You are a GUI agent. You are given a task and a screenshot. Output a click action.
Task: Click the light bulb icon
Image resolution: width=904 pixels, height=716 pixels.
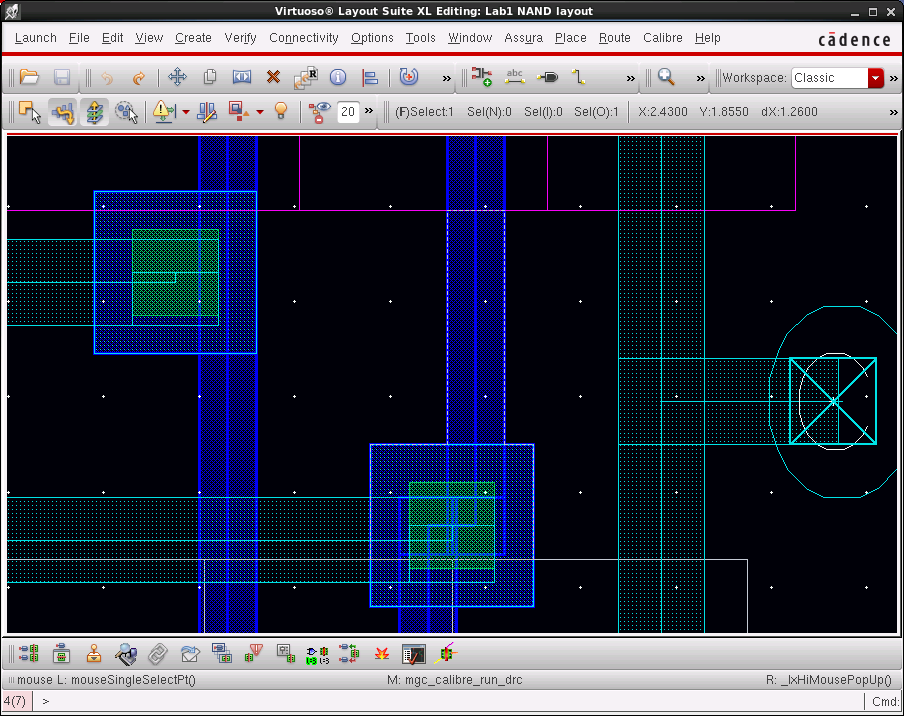[281, 111]
